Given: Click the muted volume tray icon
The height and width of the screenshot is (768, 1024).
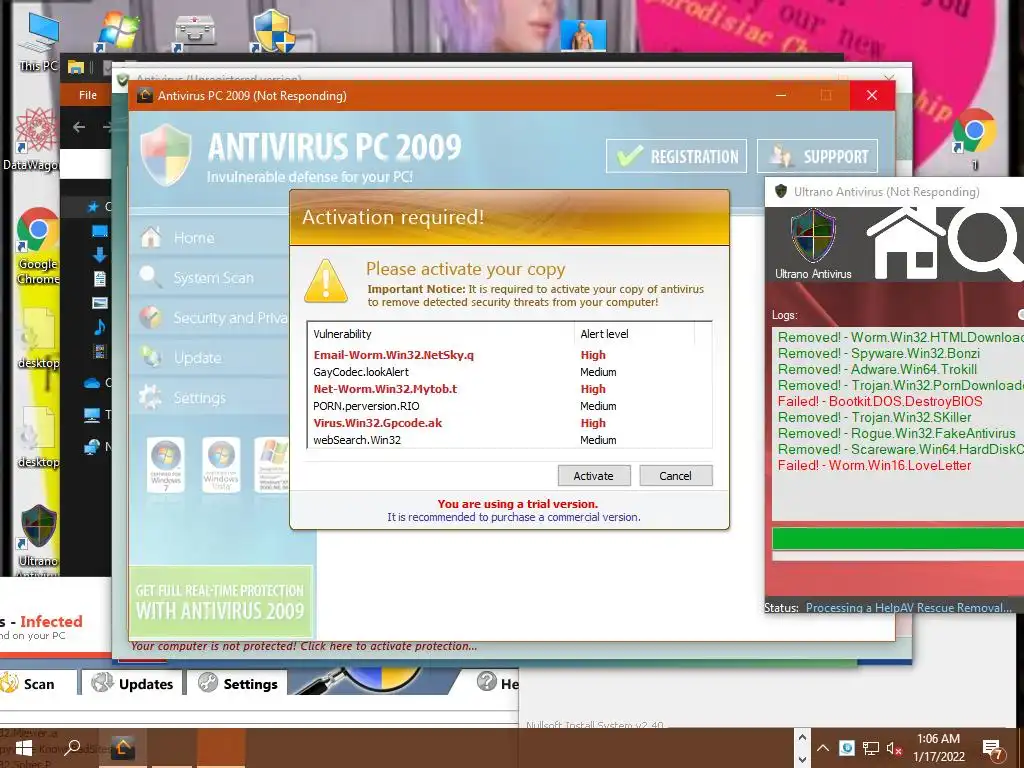Looking at the screenshot, I should pyautogui.click(x=894, y=749).
